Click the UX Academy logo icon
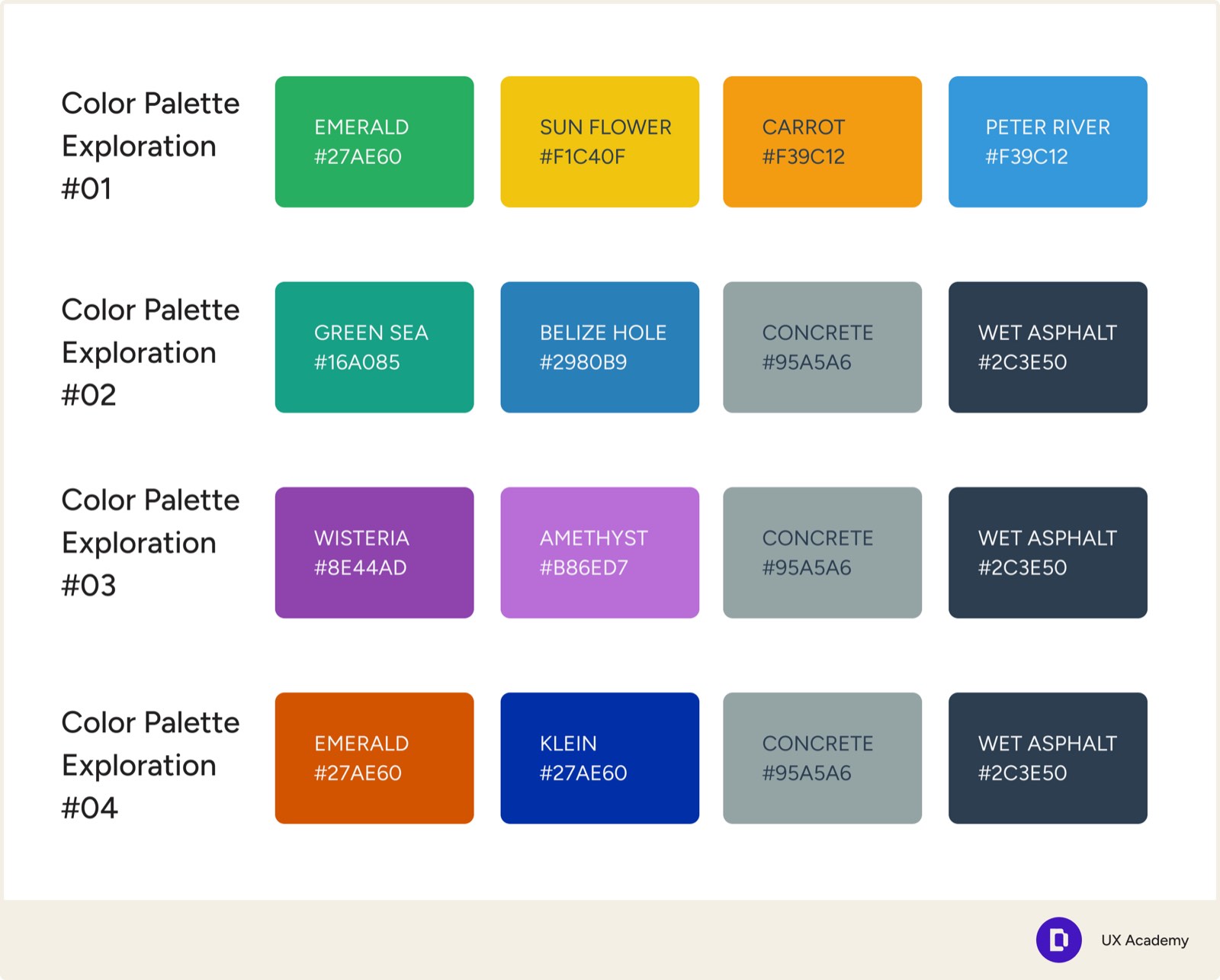The height and width of the screenshot is (980, 1220). point(1058,940)
